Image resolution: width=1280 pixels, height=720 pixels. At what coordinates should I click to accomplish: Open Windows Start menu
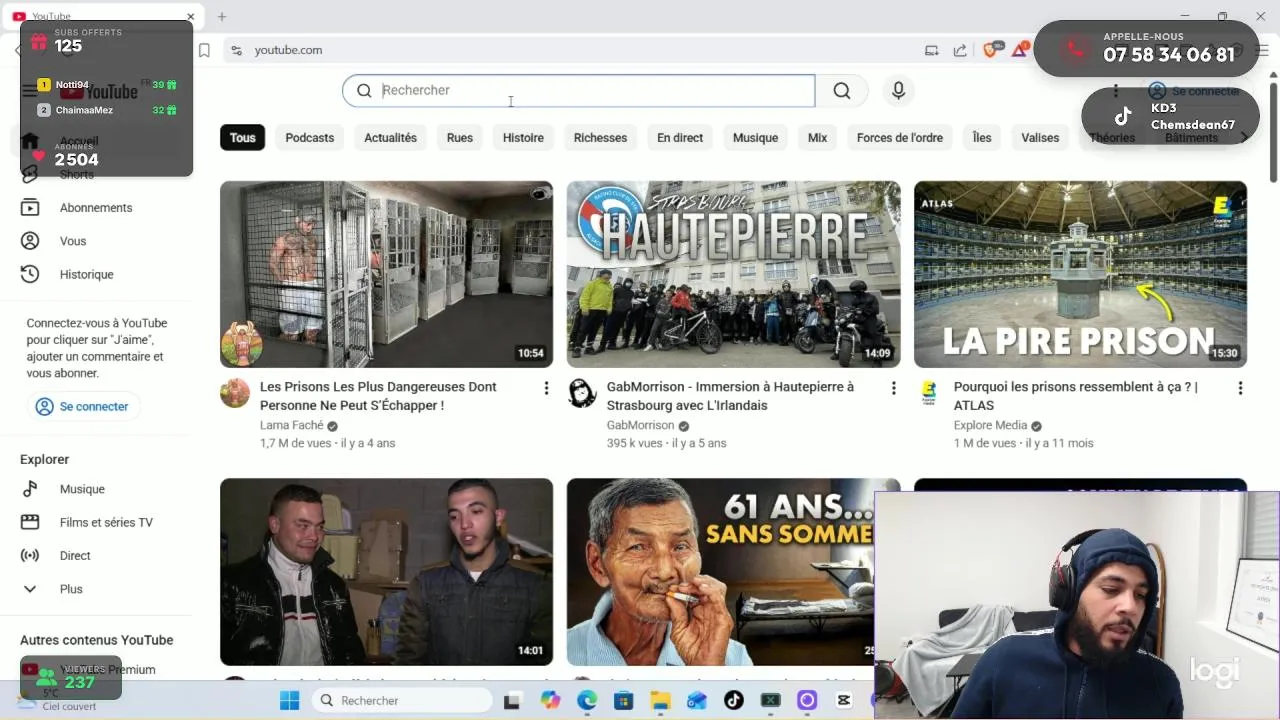tap(289, 700)
